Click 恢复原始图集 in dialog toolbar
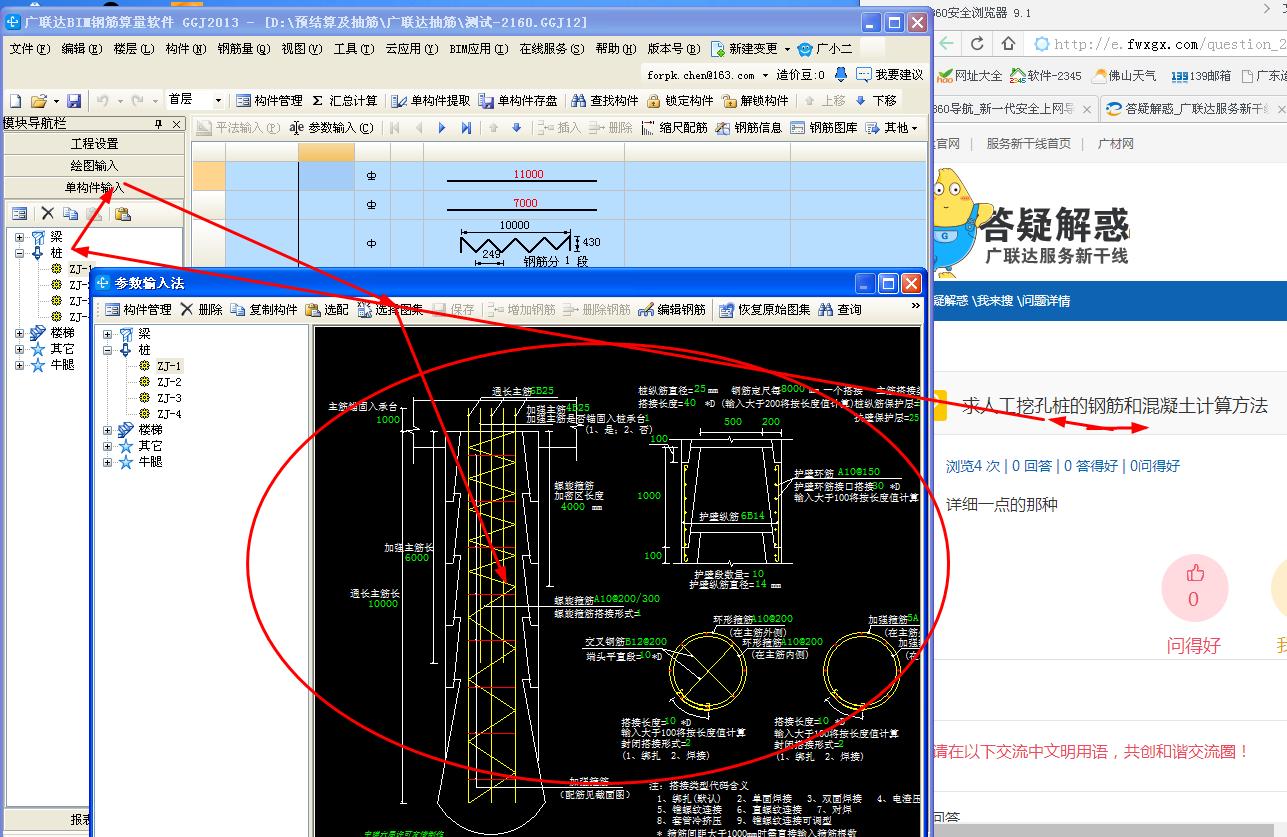Image resolution: width=1287 pixels, height=837 pixels. (765, 310)
